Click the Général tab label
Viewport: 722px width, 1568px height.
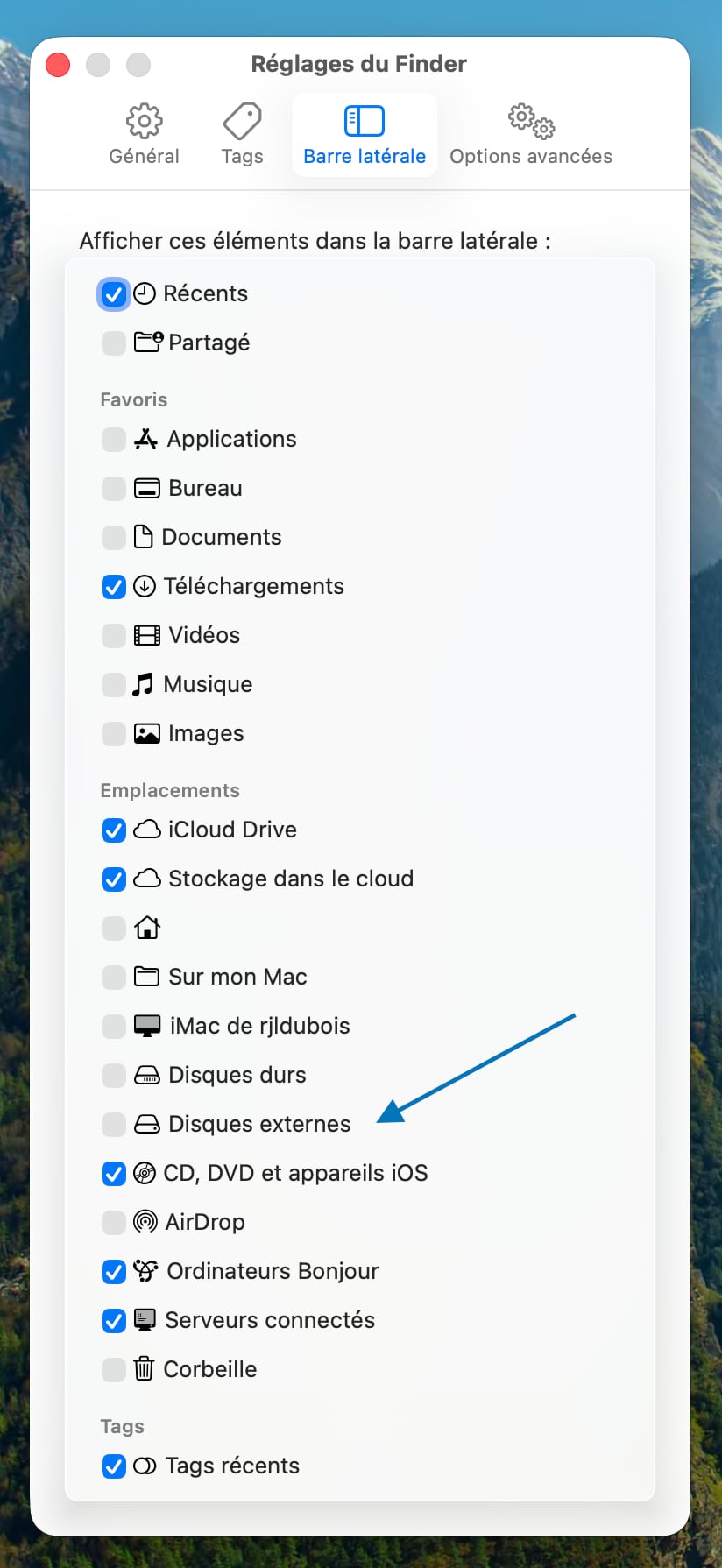point(144,156)
